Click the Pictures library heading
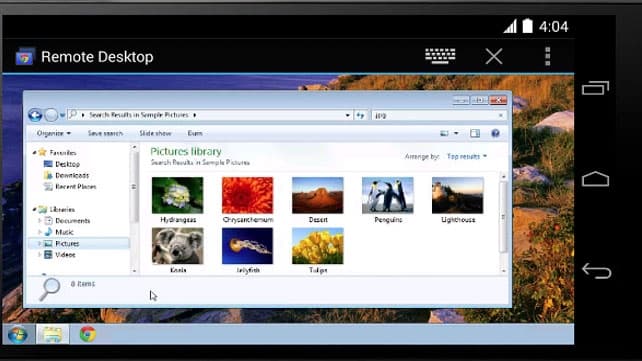This screenshot has width=642, height=361. (186, 151)
